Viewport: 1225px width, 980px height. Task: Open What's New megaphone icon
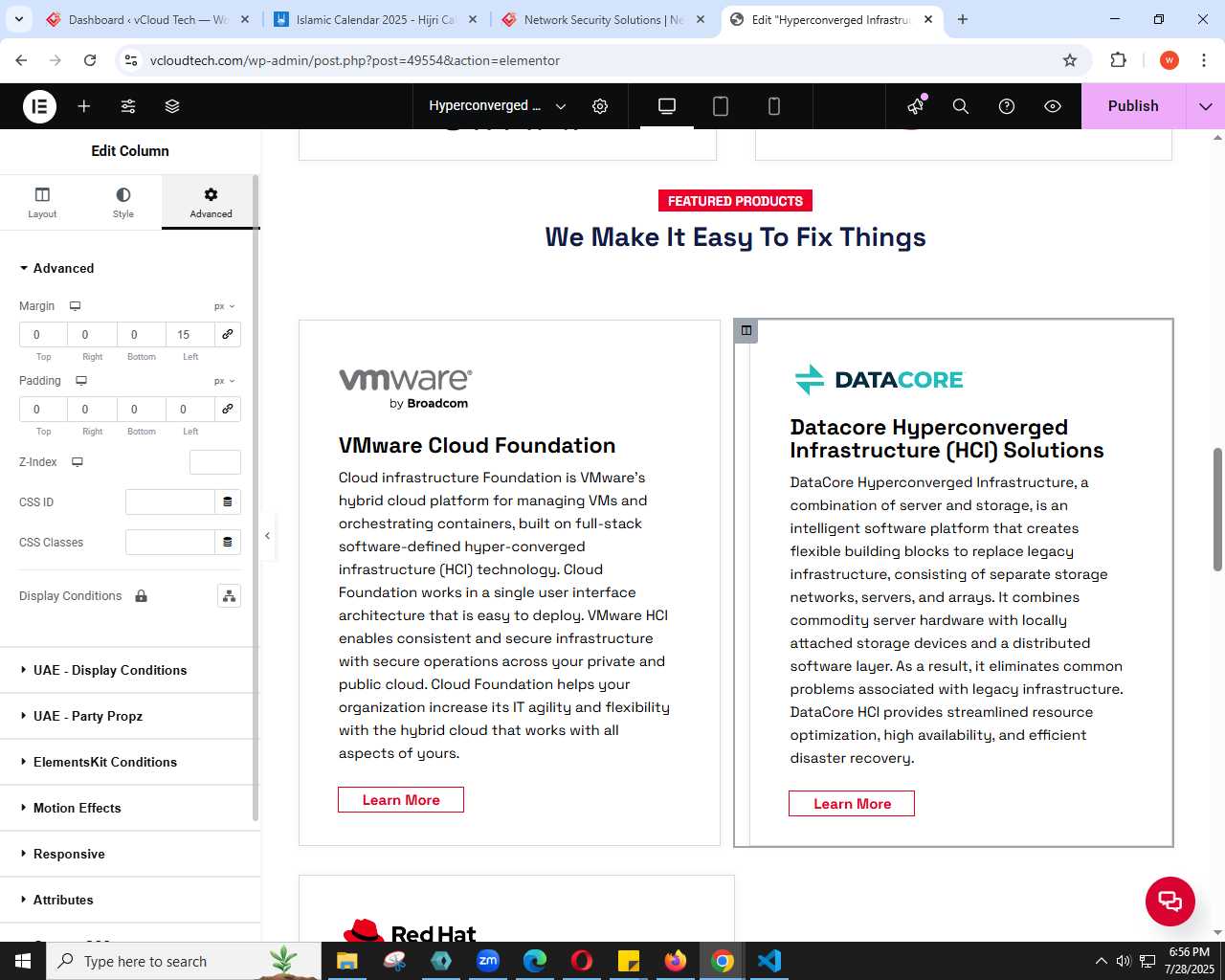click(916, 106)
